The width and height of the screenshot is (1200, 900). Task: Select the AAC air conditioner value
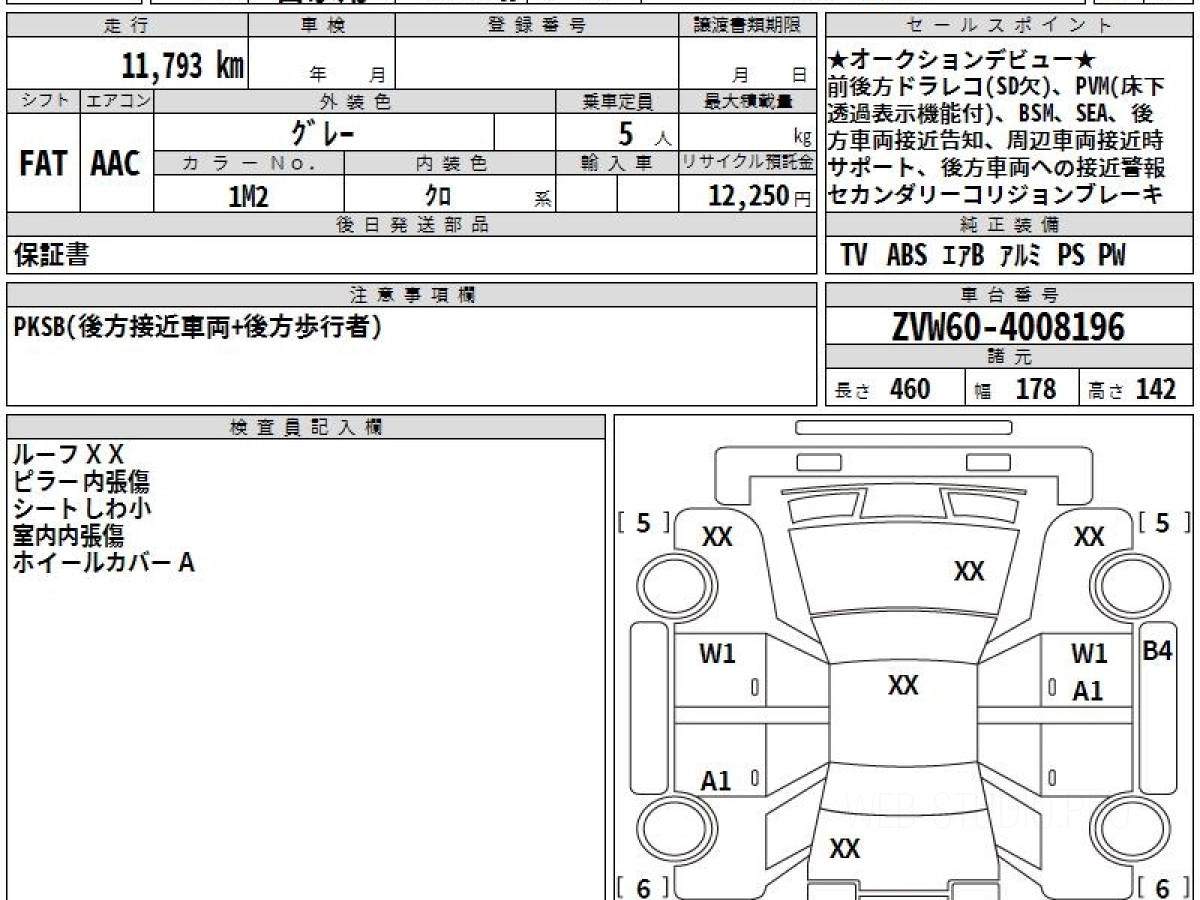pyautogui.click(x=116, y=165)
